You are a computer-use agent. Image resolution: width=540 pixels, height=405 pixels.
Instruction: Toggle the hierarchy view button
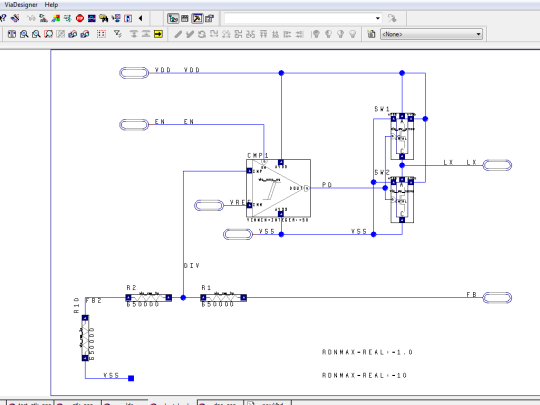click(173, 18)
